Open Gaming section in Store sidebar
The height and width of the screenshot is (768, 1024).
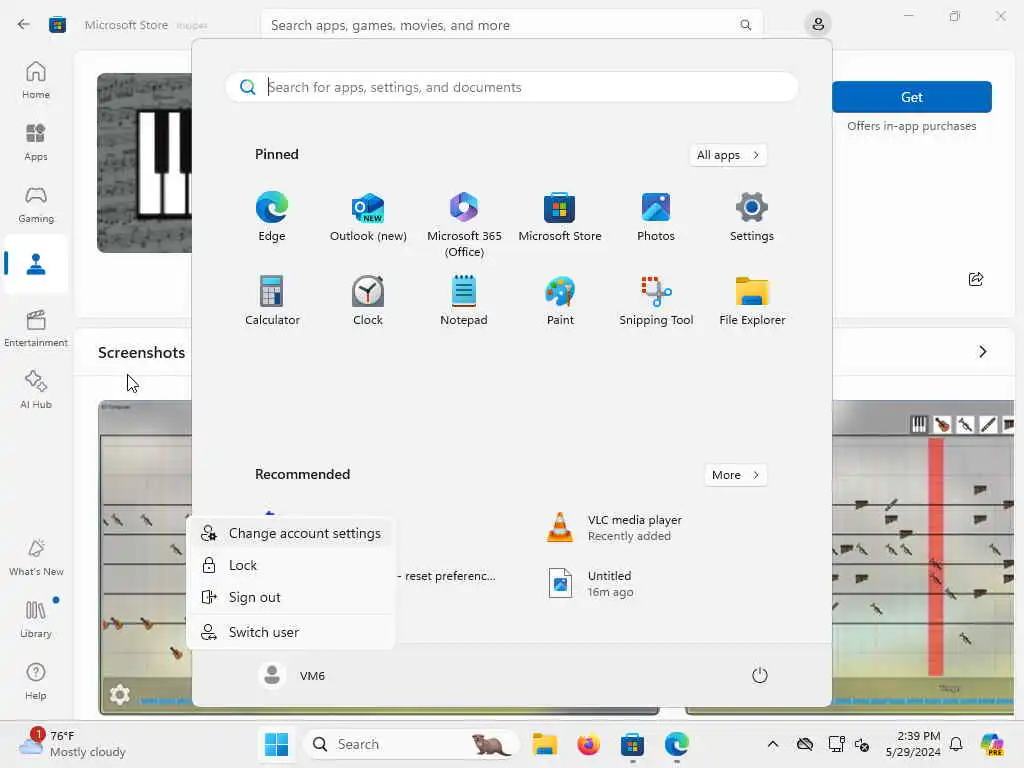pos(36,204)
